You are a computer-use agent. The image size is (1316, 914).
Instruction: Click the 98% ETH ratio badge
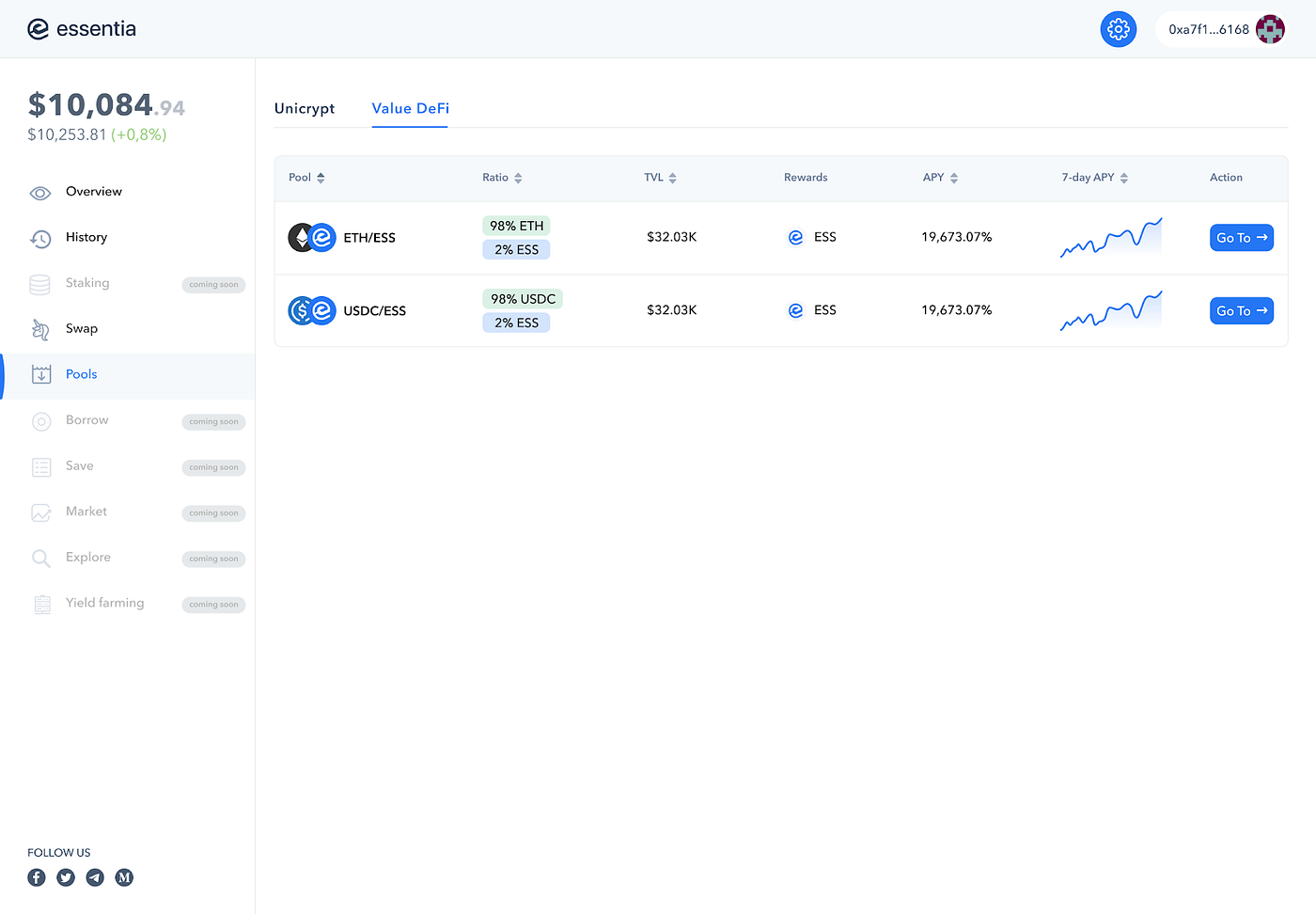[517, 226]
